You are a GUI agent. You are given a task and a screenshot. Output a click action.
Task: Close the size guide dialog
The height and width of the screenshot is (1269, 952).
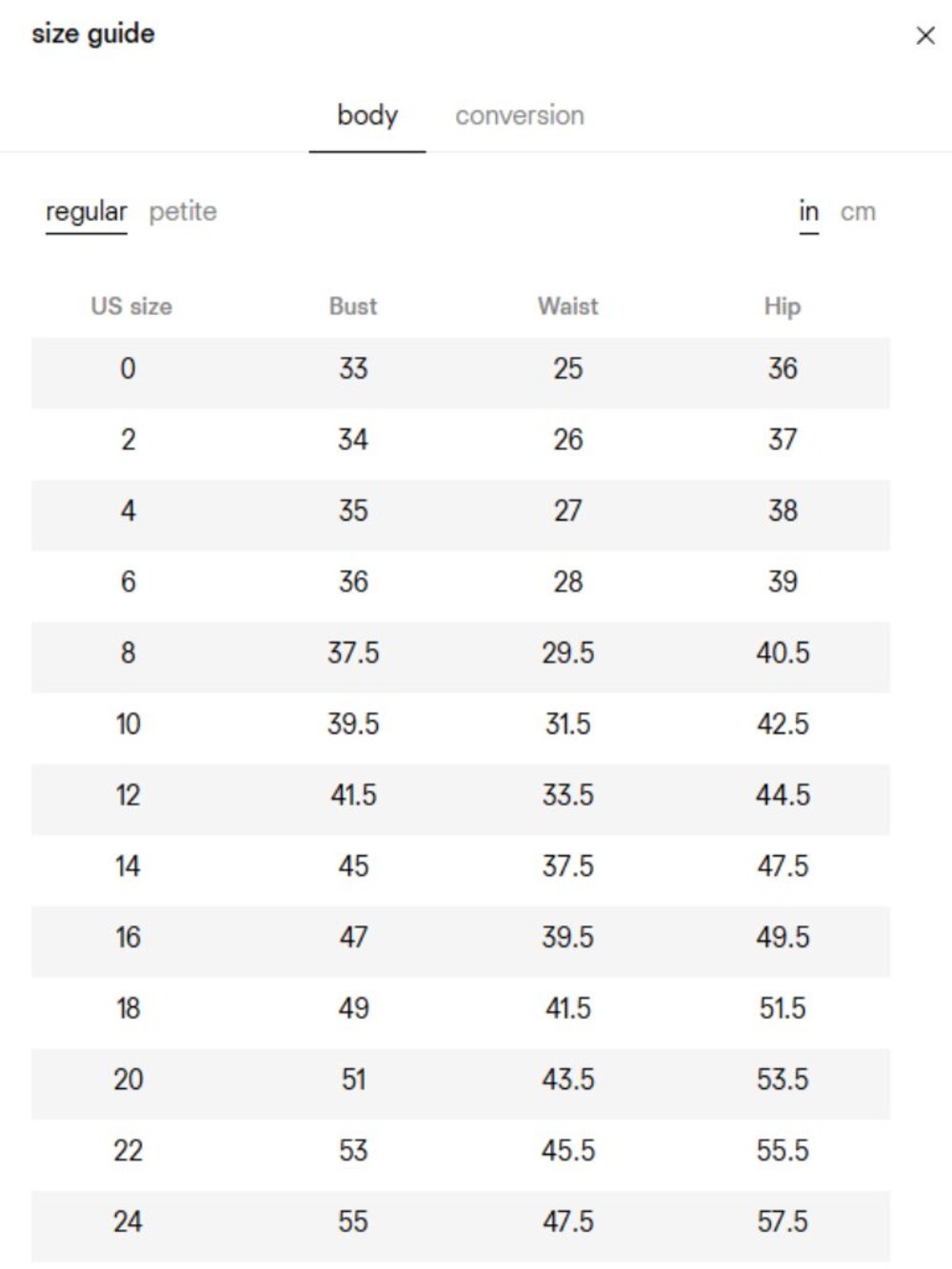pos(924,36)
